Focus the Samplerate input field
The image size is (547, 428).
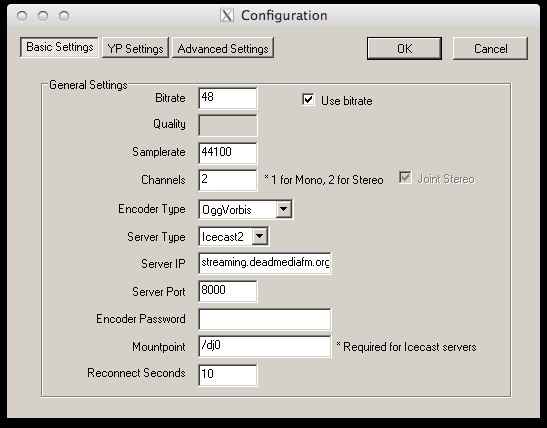tap(228, 153)
